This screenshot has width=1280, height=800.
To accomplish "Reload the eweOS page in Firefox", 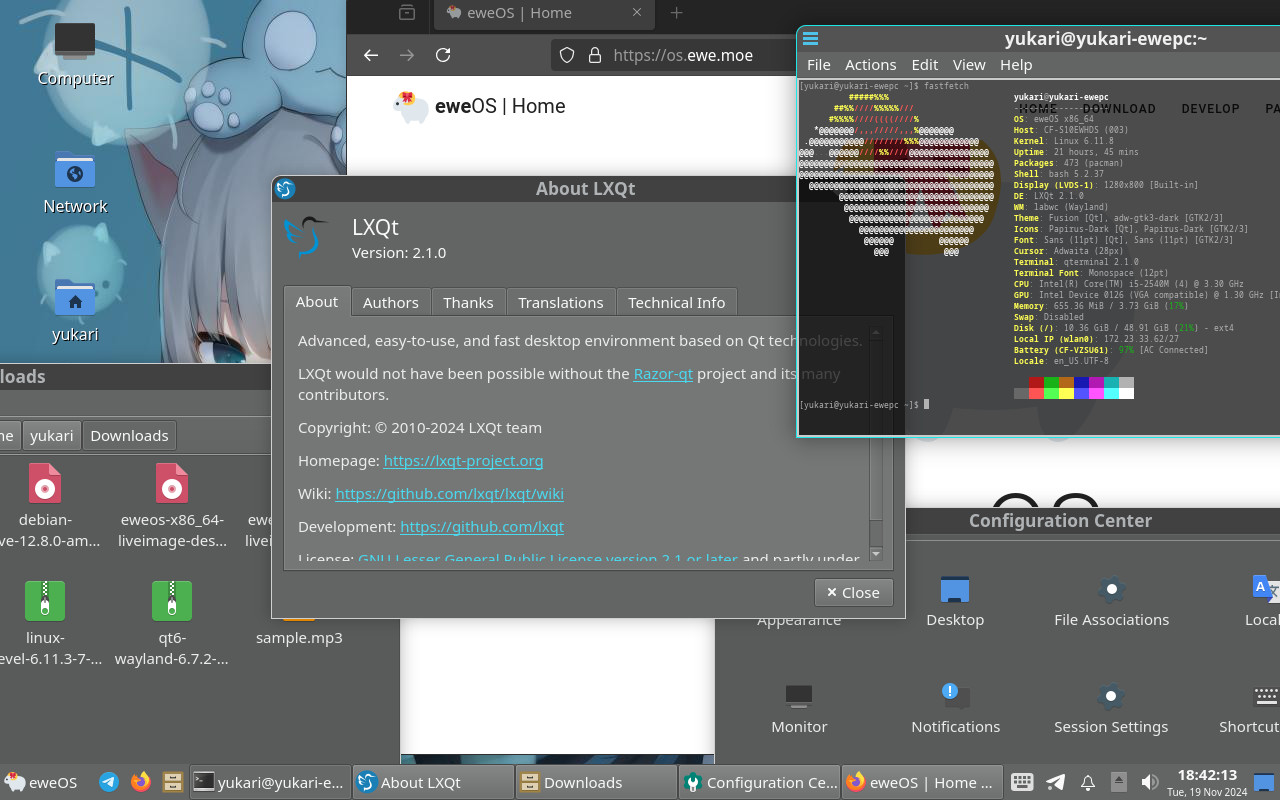I will tap(443, 55).
